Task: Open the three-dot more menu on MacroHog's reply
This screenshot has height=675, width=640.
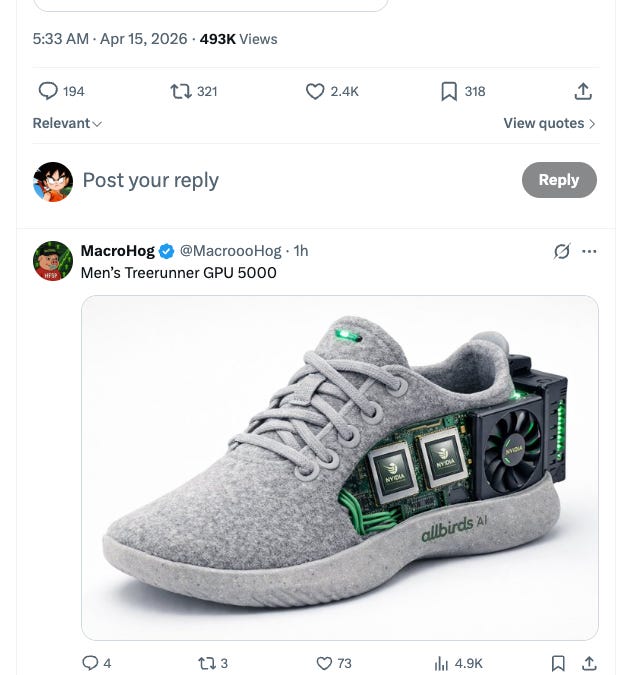Action: tap(589, 251)
